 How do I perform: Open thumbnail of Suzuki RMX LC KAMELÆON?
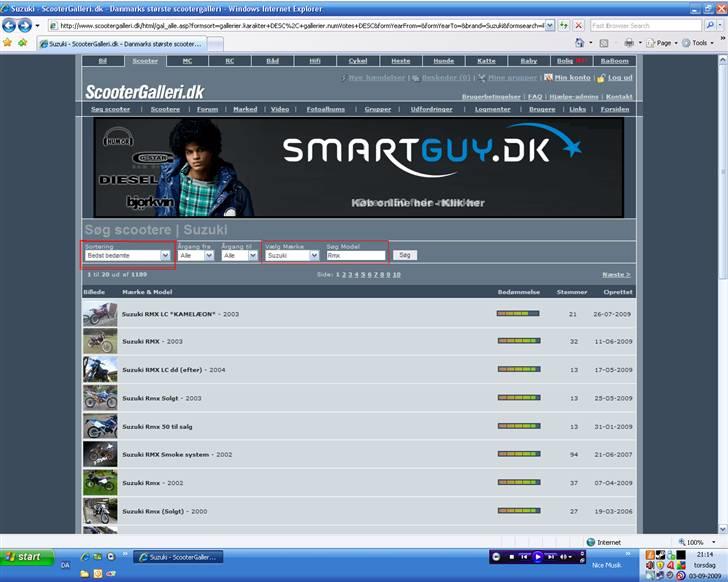tap(100, 314)
